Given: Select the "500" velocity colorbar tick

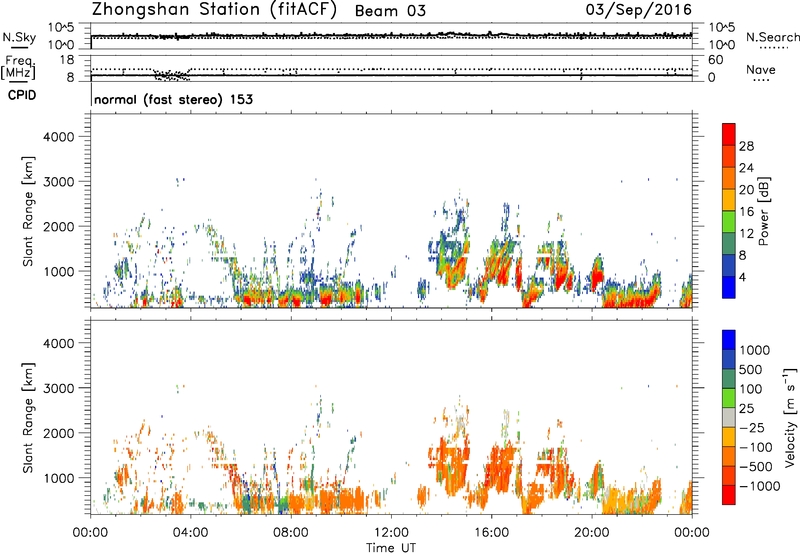Looking at the screenshot, I should [x=751, y=369].
